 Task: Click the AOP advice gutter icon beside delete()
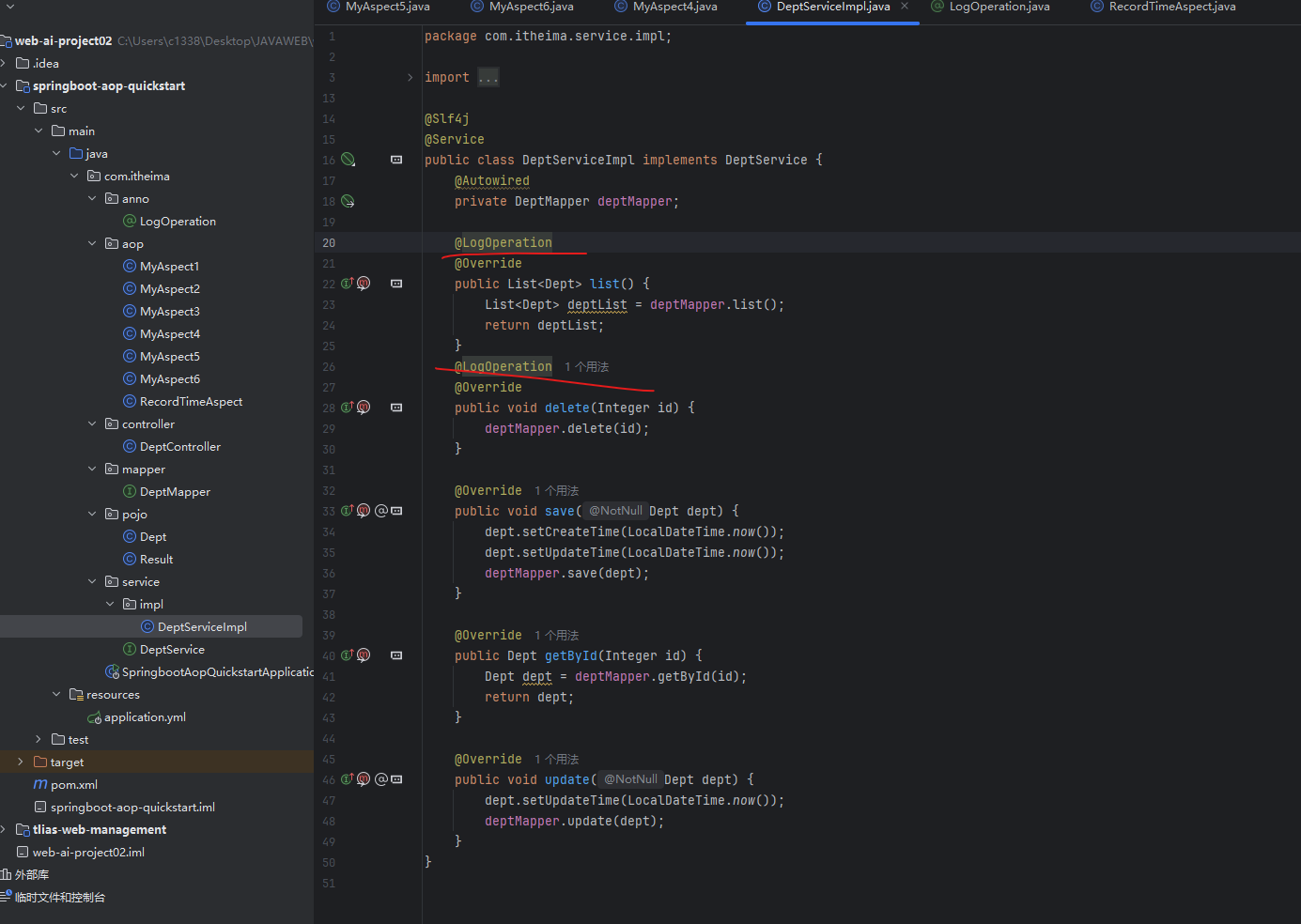[364, 408]
